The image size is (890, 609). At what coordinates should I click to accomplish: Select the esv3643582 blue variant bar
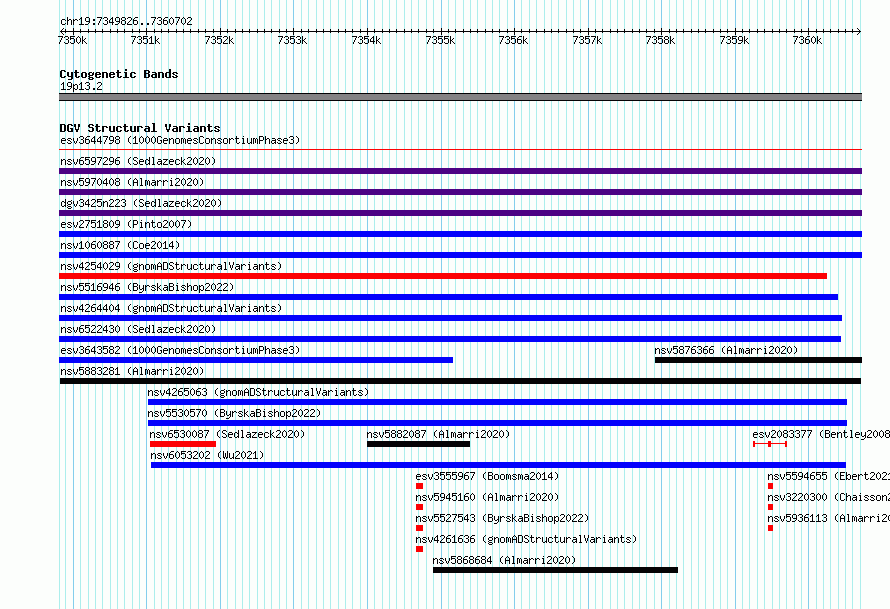pyautogui.click(x=256, y=360)
